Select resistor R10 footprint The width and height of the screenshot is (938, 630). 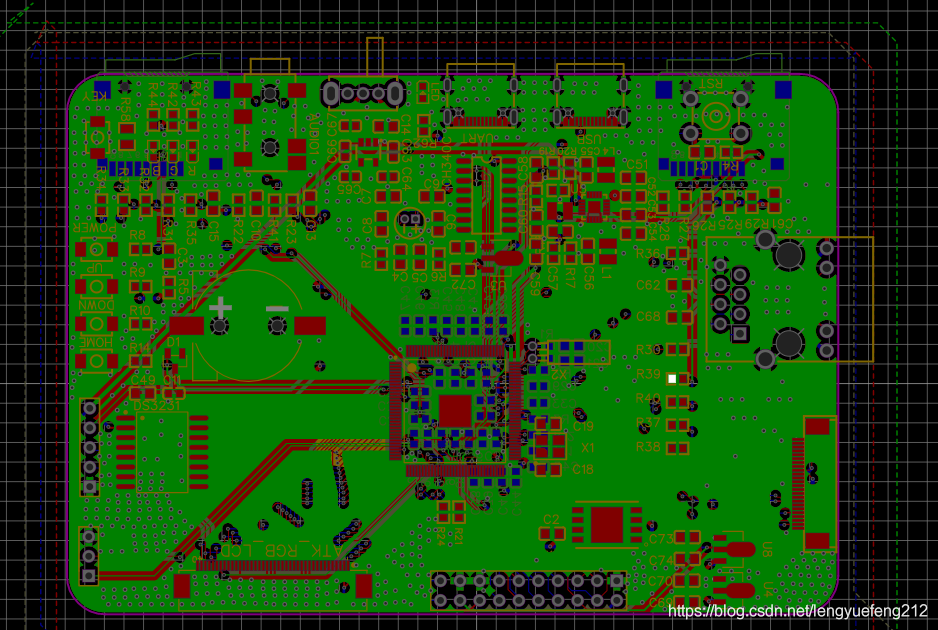tap(141, 324)
